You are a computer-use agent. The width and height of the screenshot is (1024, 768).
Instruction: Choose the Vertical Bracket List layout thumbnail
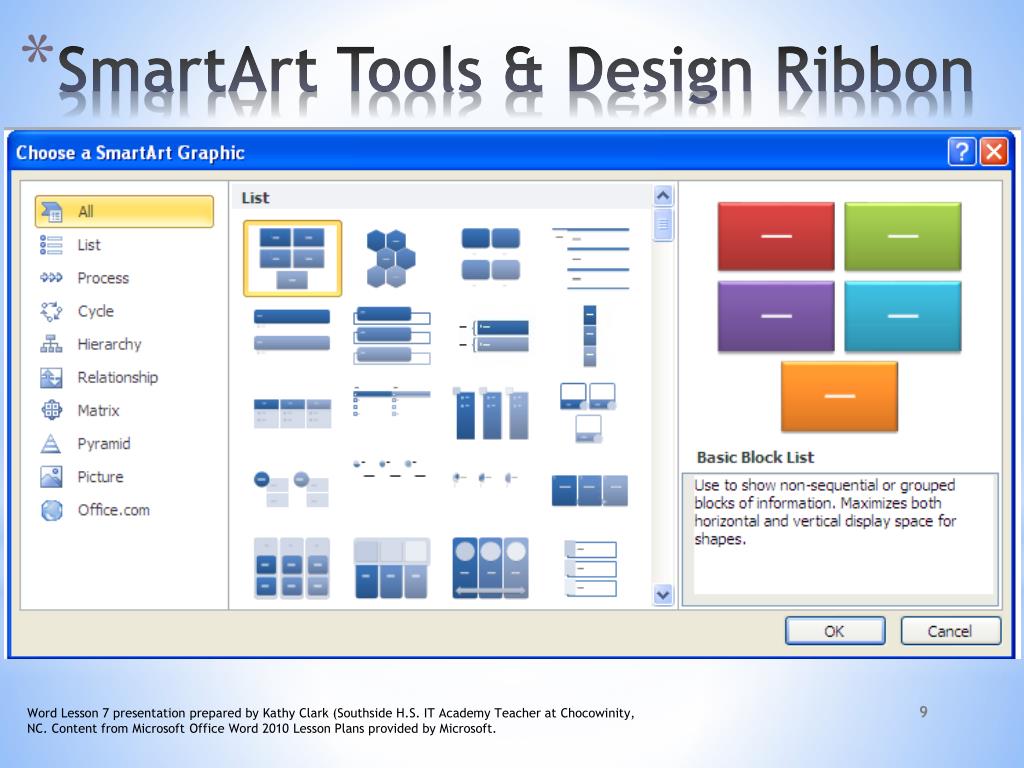click(x=494, y=336)
